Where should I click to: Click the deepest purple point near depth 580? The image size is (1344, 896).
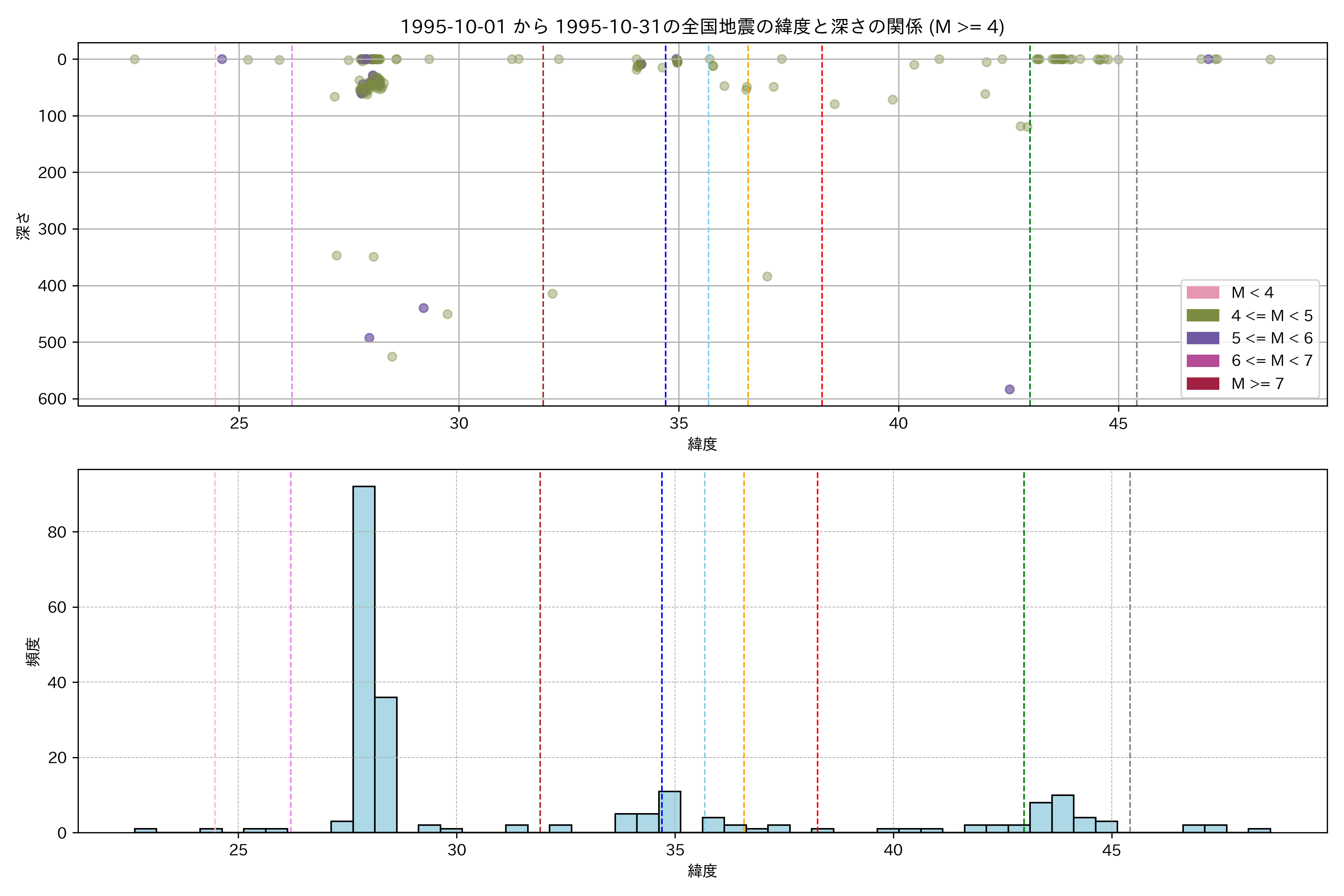tap(1010, 389)
